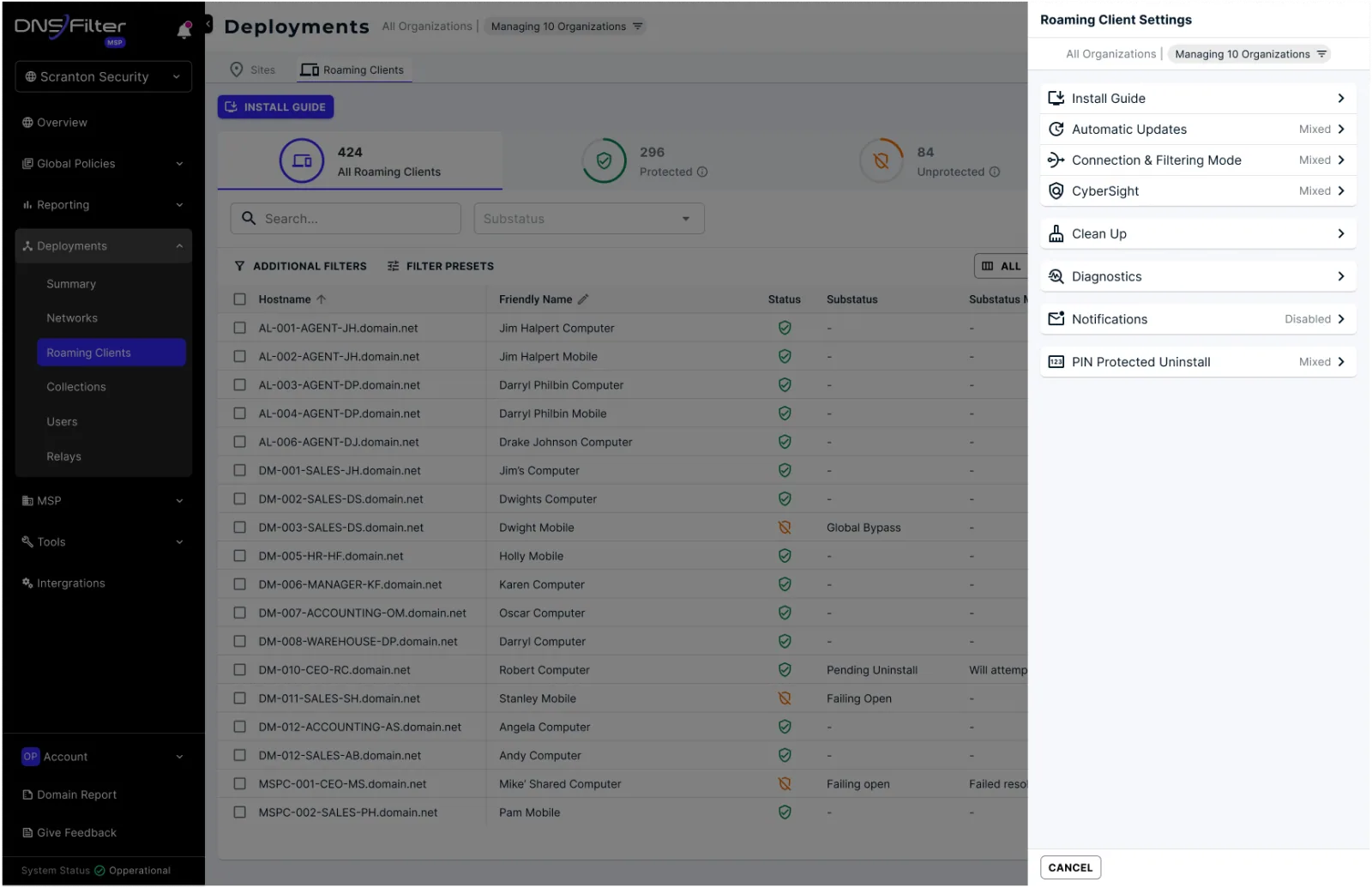Open the Summary sidebar item
1372x888 pixels.
tap(71, 284)
